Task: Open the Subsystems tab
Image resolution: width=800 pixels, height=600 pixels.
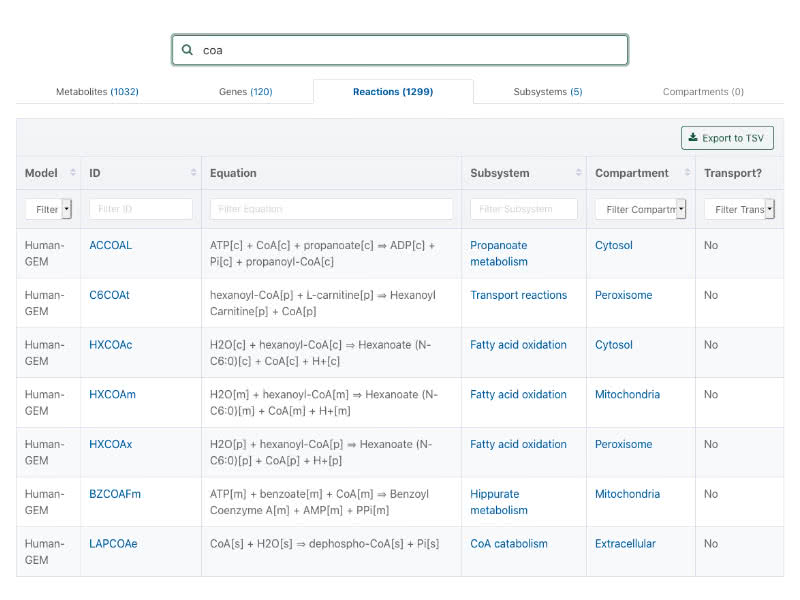Action: pos(547,92)
